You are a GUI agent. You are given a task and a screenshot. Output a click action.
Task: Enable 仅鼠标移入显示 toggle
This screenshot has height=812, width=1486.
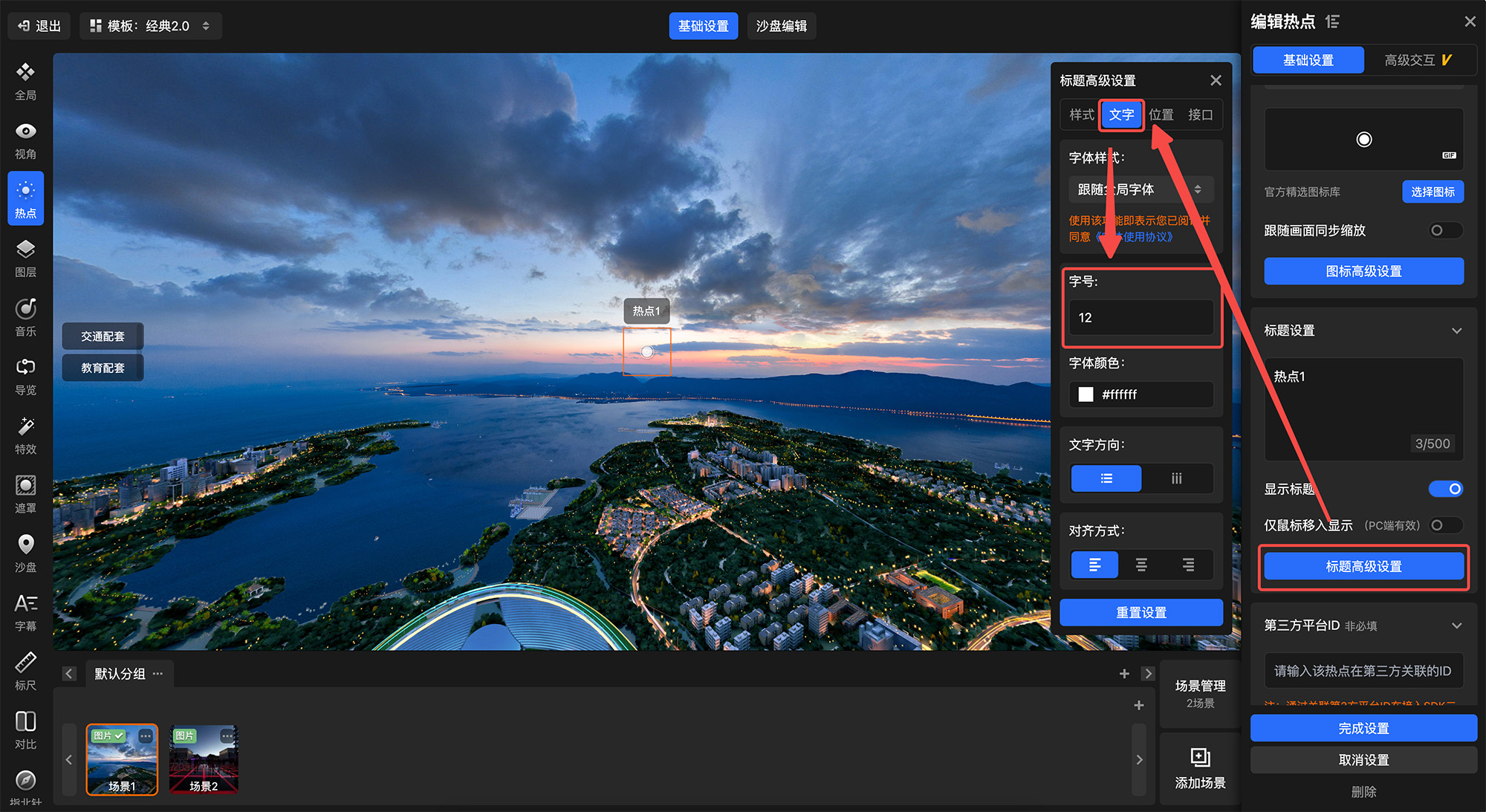point(1444,525)
